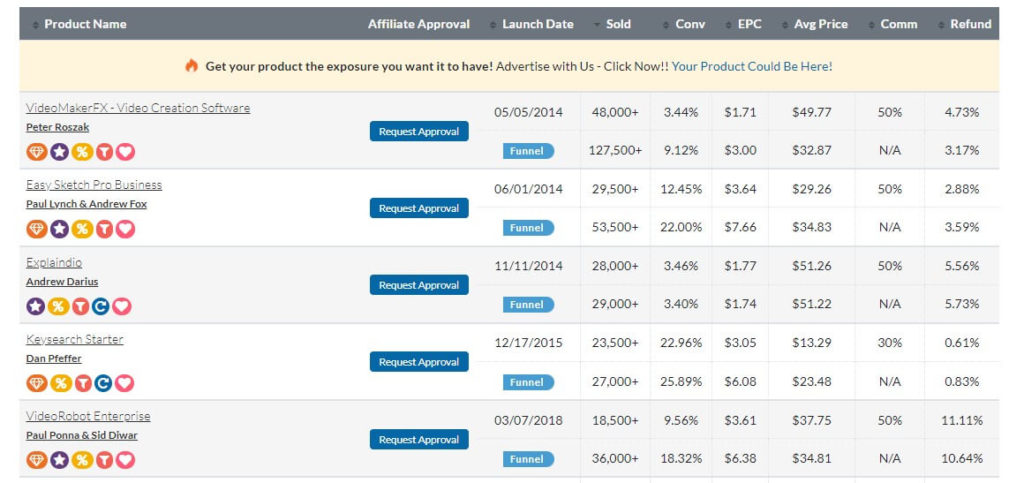
Task: Request Approval for Keysearch Starter
Action: pos(419,362)
